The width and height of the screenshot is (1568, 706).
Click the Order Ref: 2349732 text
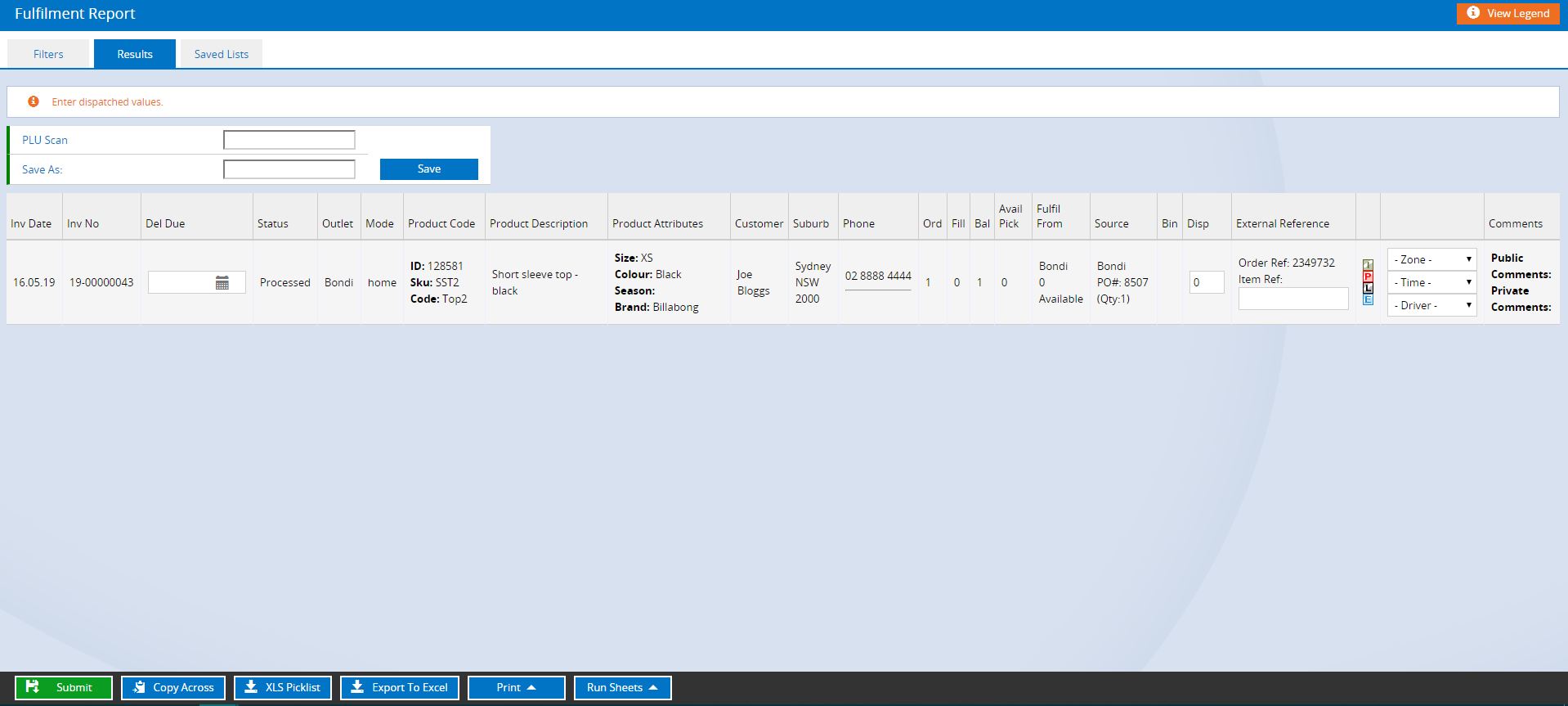pyautogui.click(x=1287, y=263)
